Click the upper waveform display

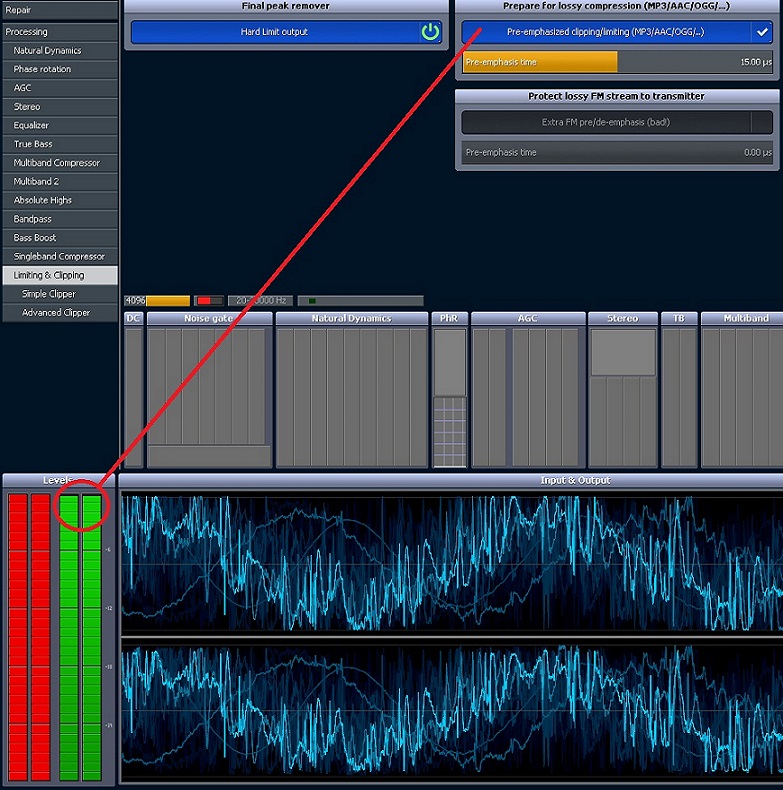[452, 563]
